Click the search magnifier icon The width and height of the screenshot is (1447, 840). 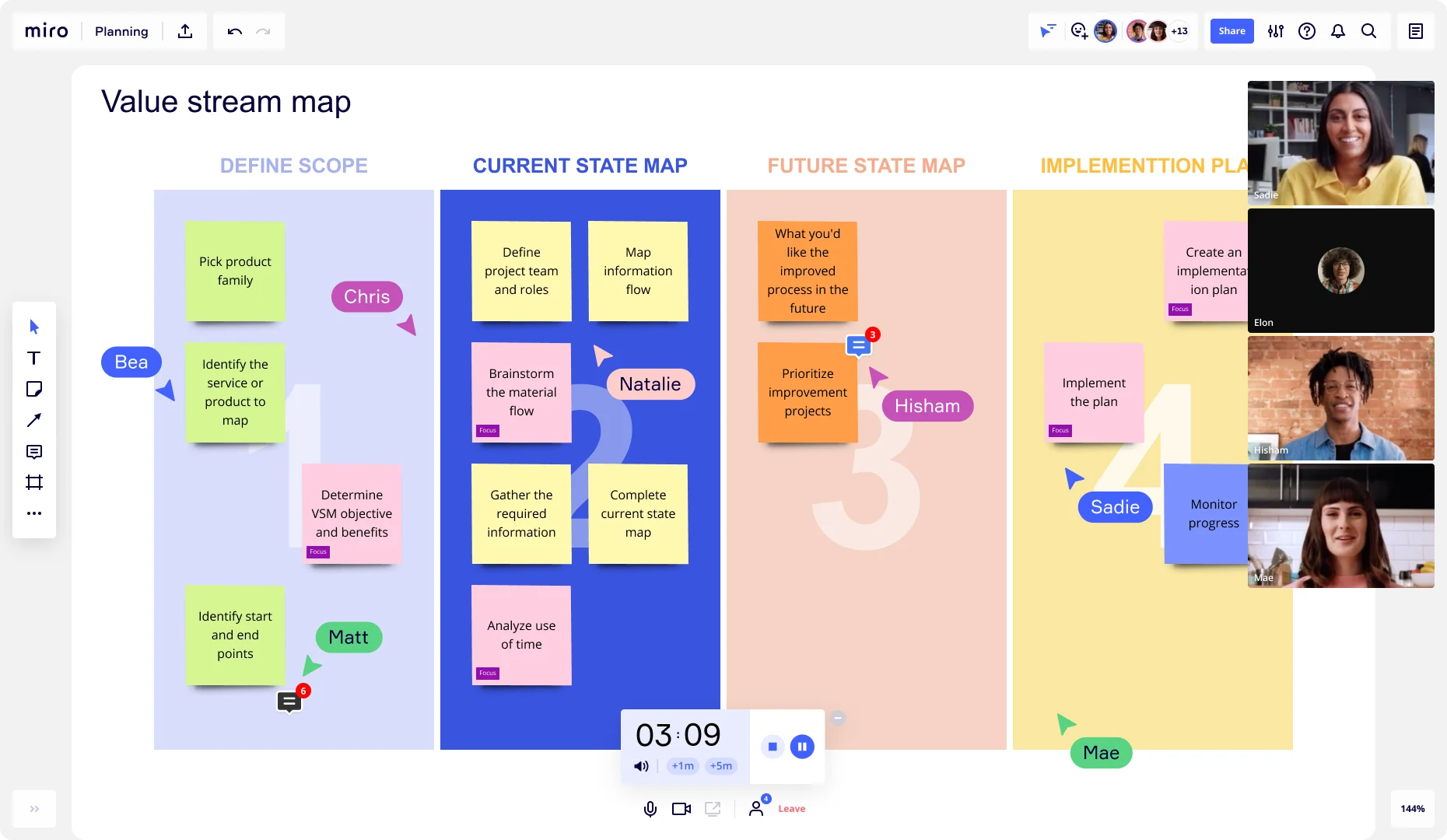point(1369,31)
